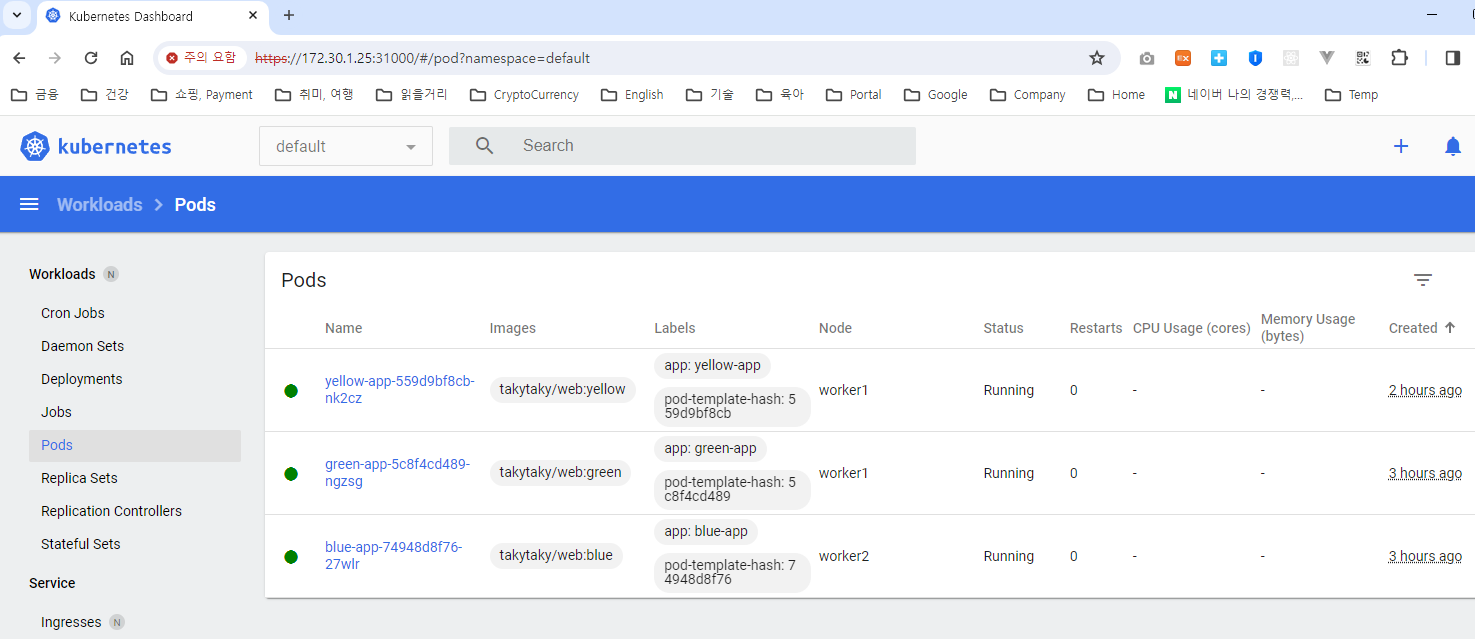Screen dimensions: 1475x639
Task: Open the tab search dropdown arrow
Action: [17, 15]
